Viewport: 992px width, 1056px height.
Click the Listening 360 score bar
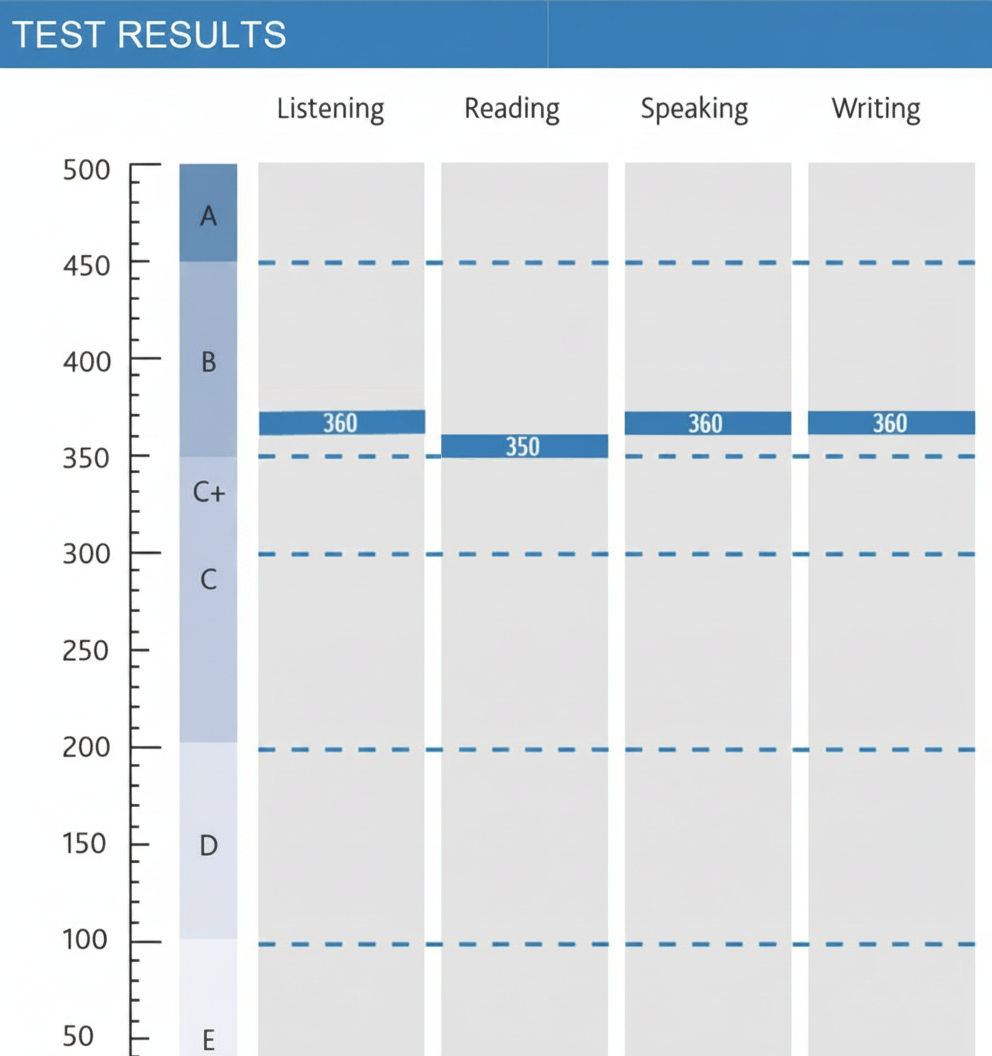coord(341,423)
